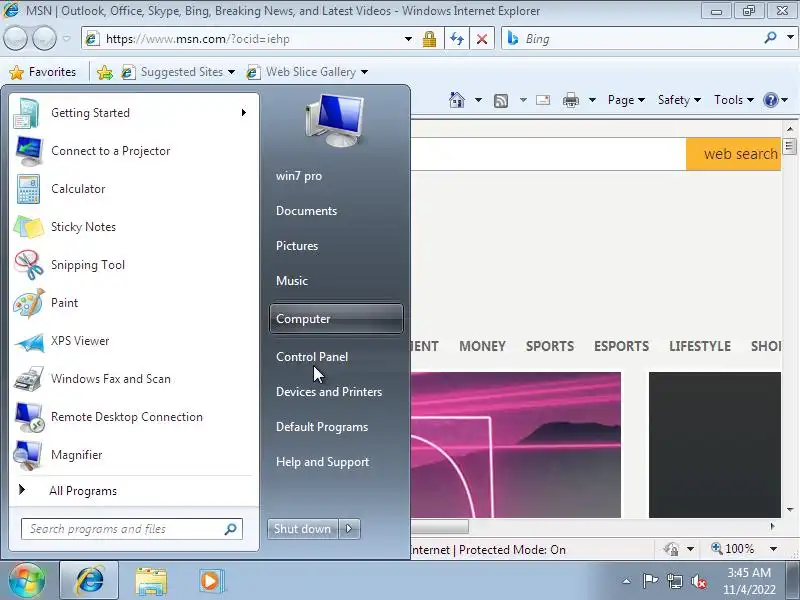This screenshot has height=600, width=800.
Task: Open address bar URL dropdown
Action: pyautogui.click(x=408, y=39)
